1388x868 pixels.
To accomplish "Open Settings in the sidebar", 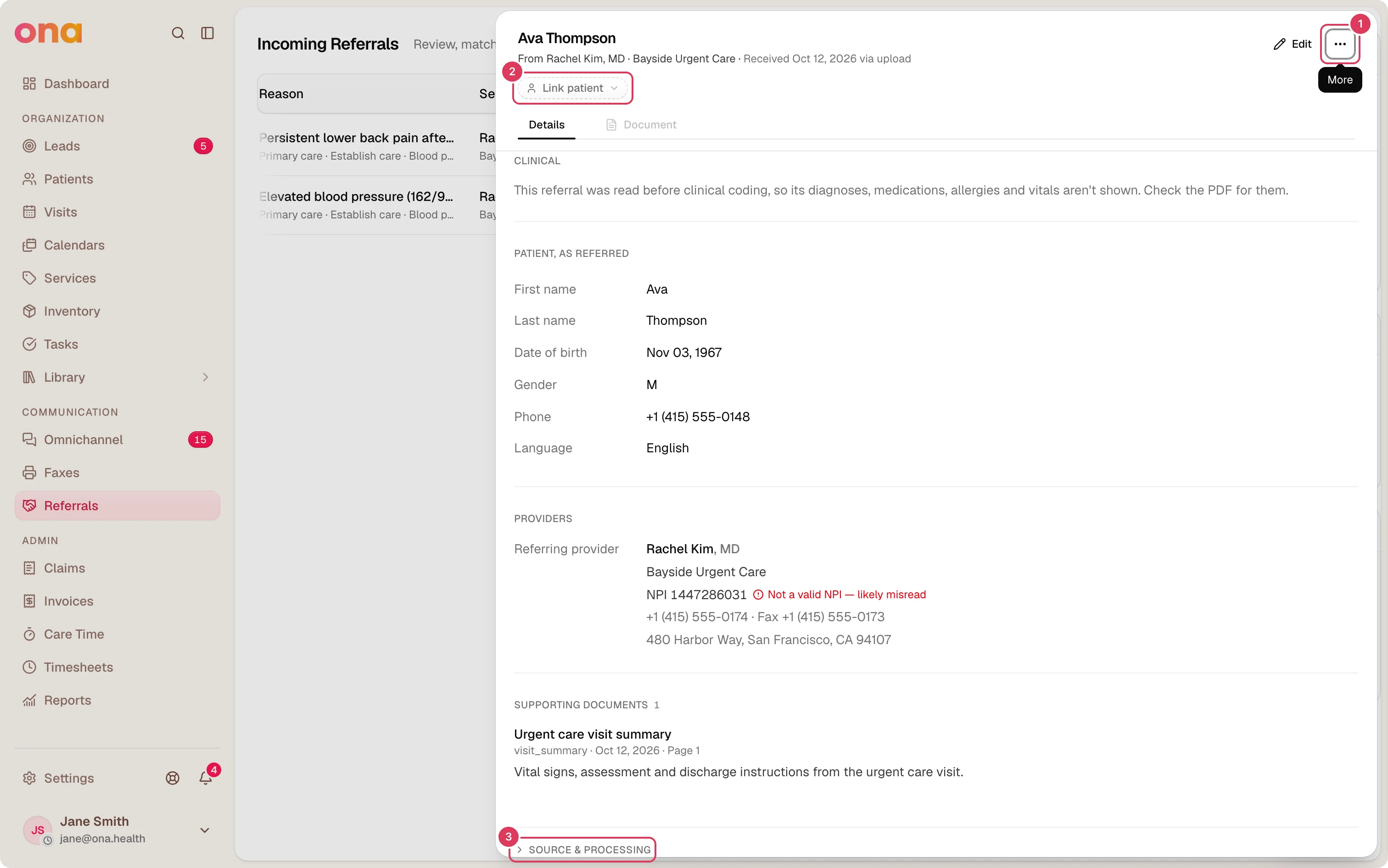I will click(58, 778).
